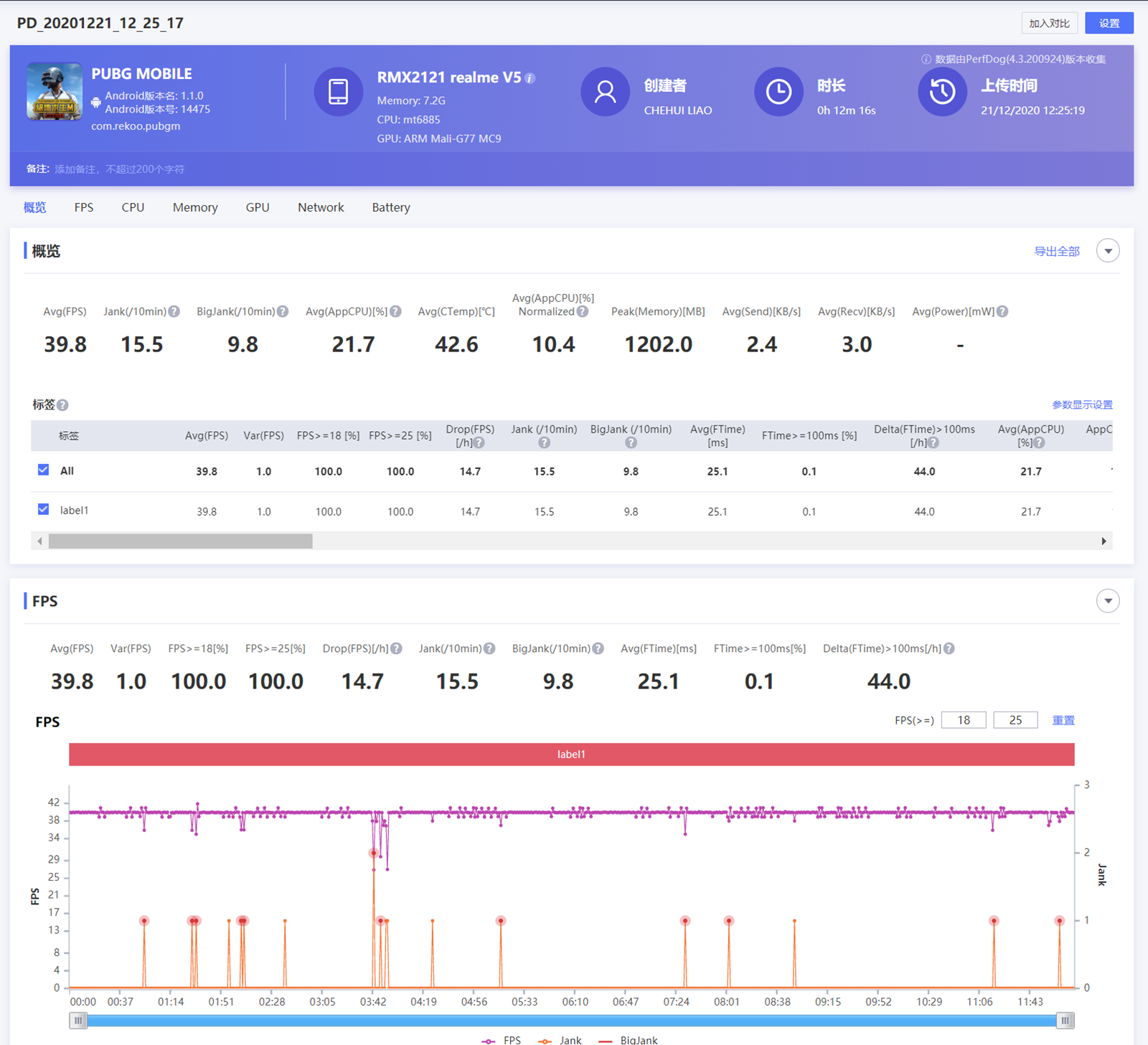Click the device phone icon
This screenshot has width=1148, height=1045.
338,92
